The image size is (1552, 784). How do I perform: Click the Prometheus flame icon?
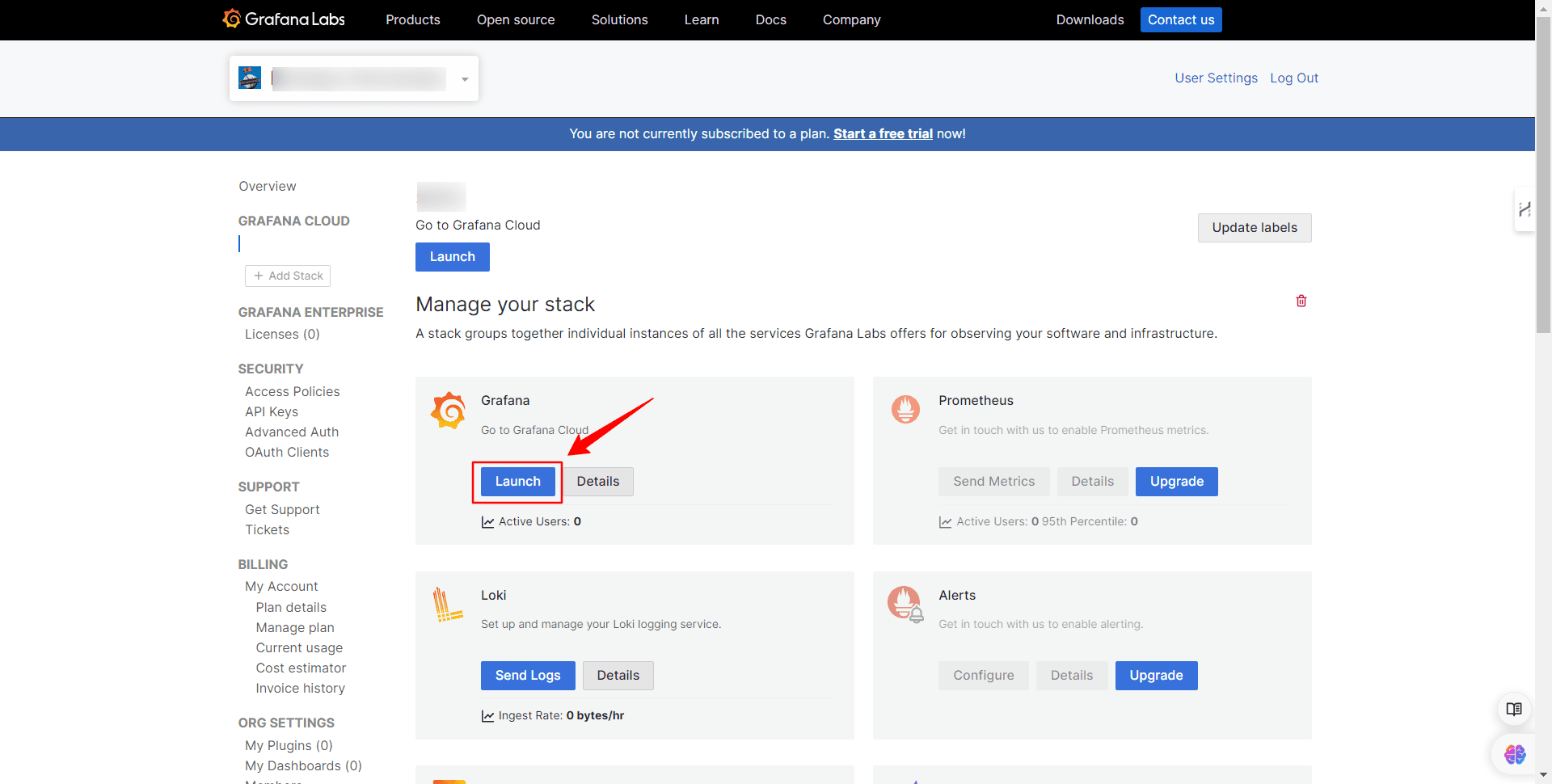point(905,409)
